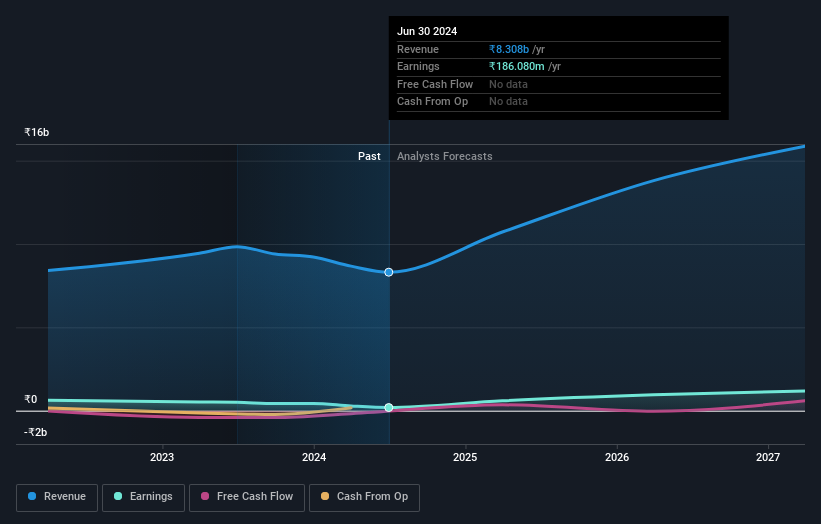Screen dimensions: 821x524
Task: Select the Revenue data point at Jun 2024
Action: coord(389,272)
